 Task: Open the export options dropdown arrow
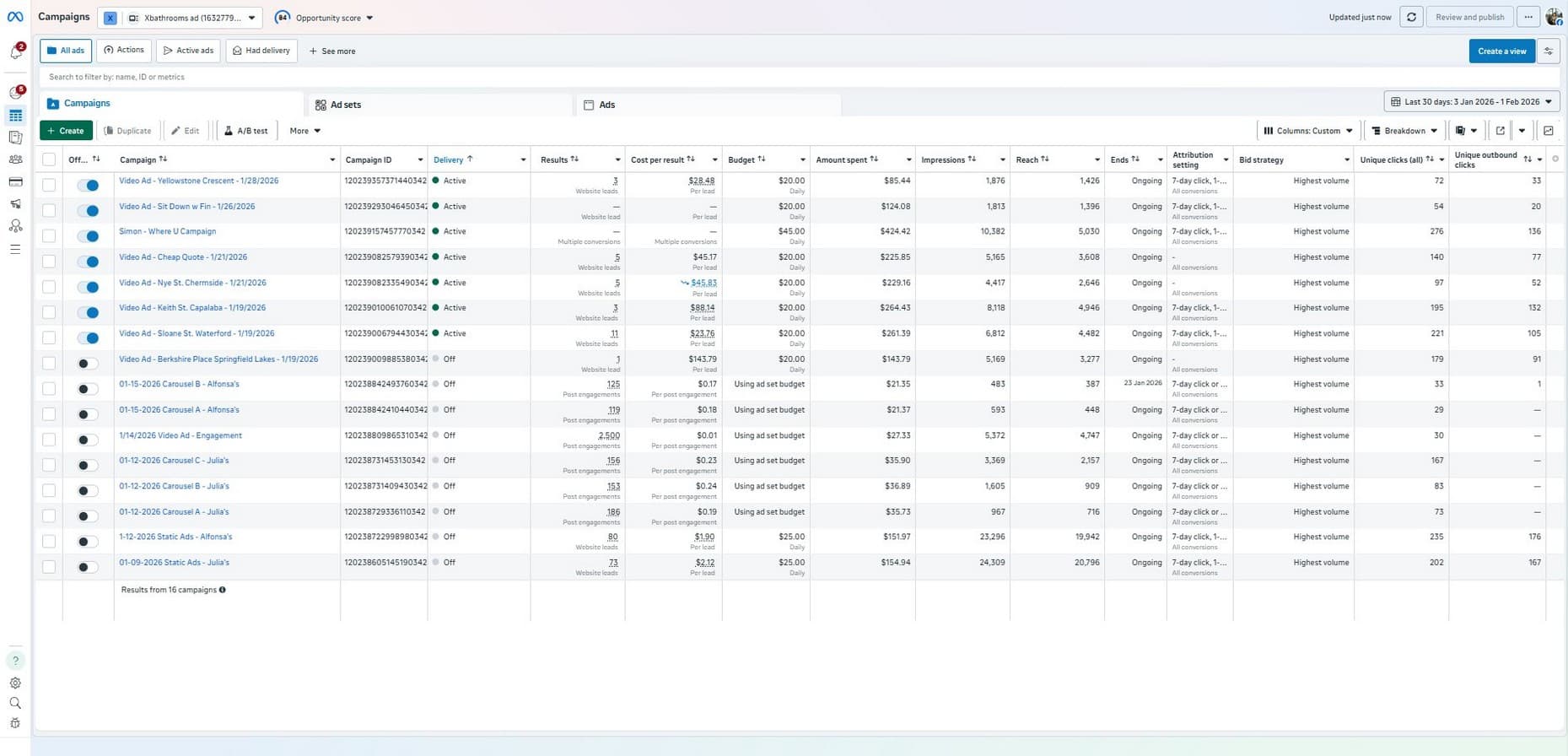click(1522, 131)
